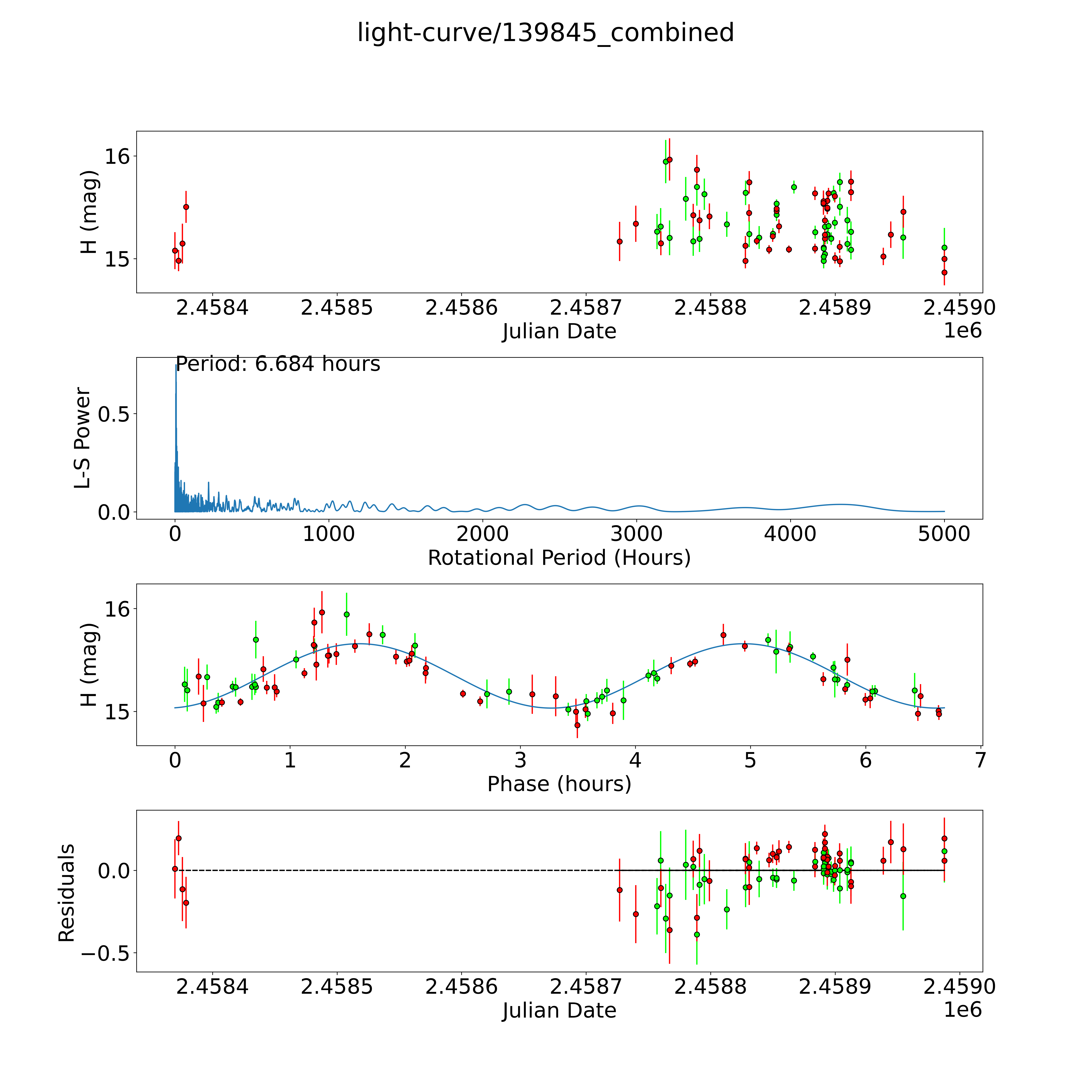Click 'Julian Date' label under residuals plot

[x=559, y=1010]
